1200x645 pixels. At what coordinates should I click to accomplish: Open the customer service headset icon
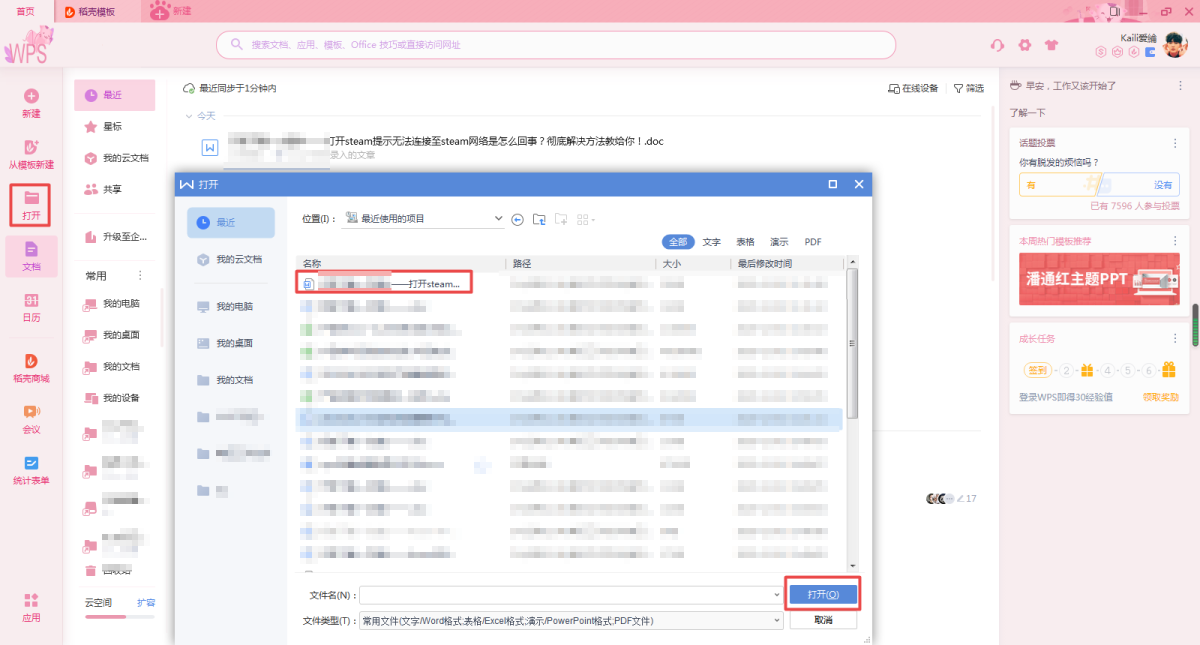click(997, 45)
